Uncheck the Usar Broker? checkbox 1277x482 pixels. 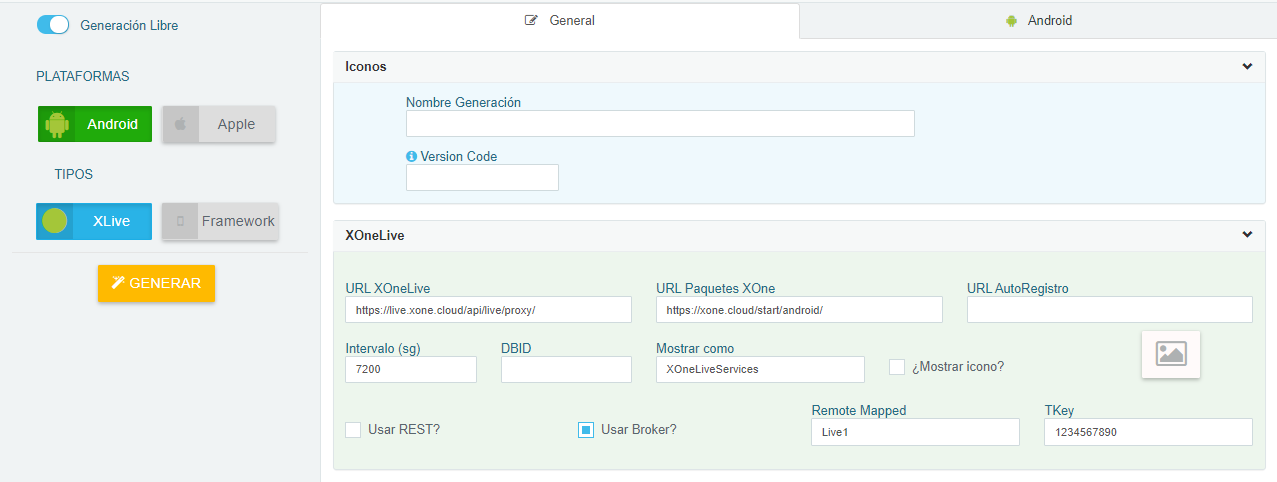pyautogui.click(x=586, y=429)
